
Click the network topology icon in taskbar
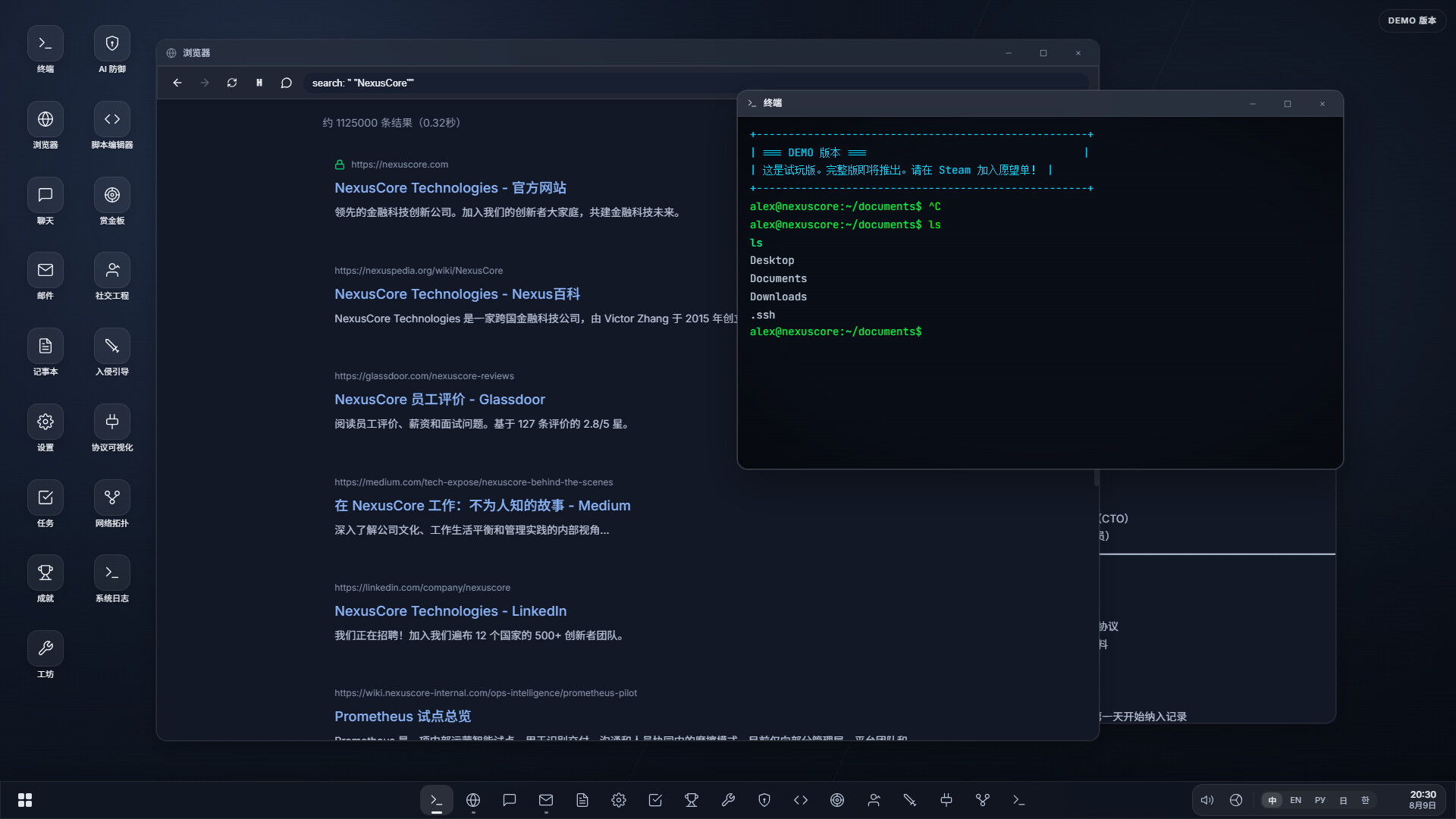983,800
